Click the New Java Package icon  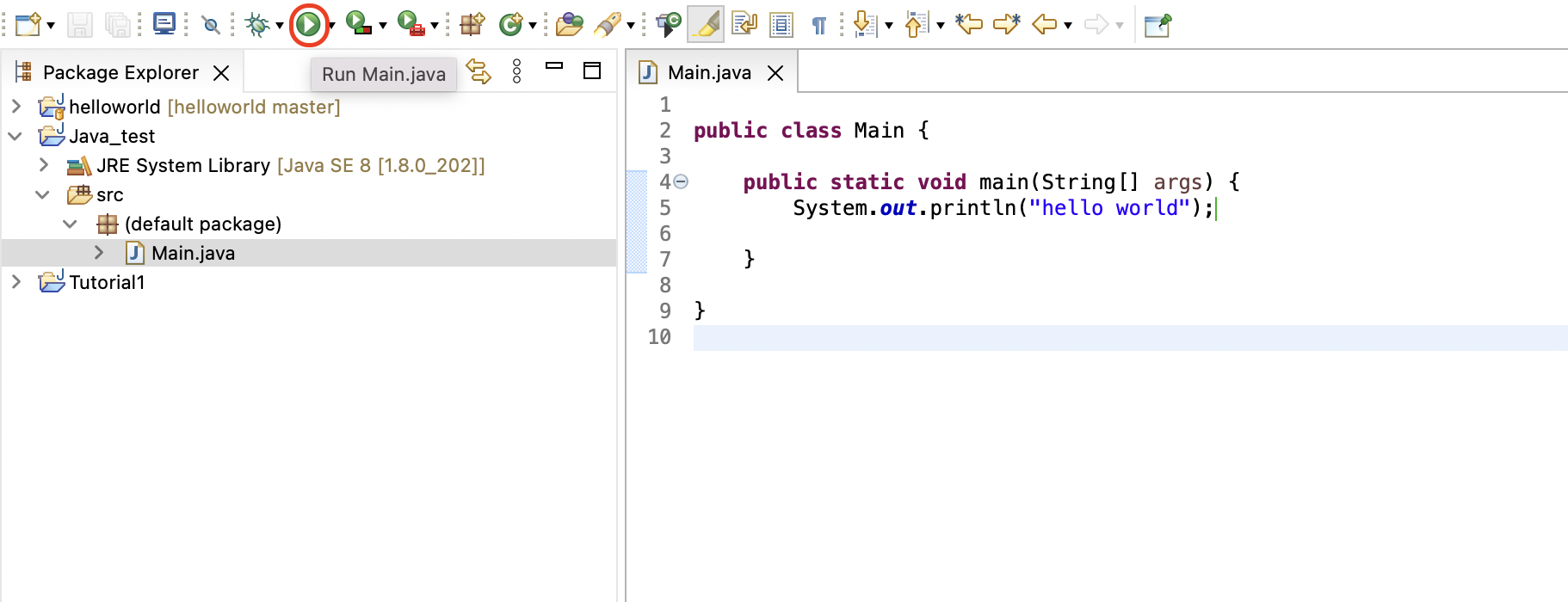[472, 24]
